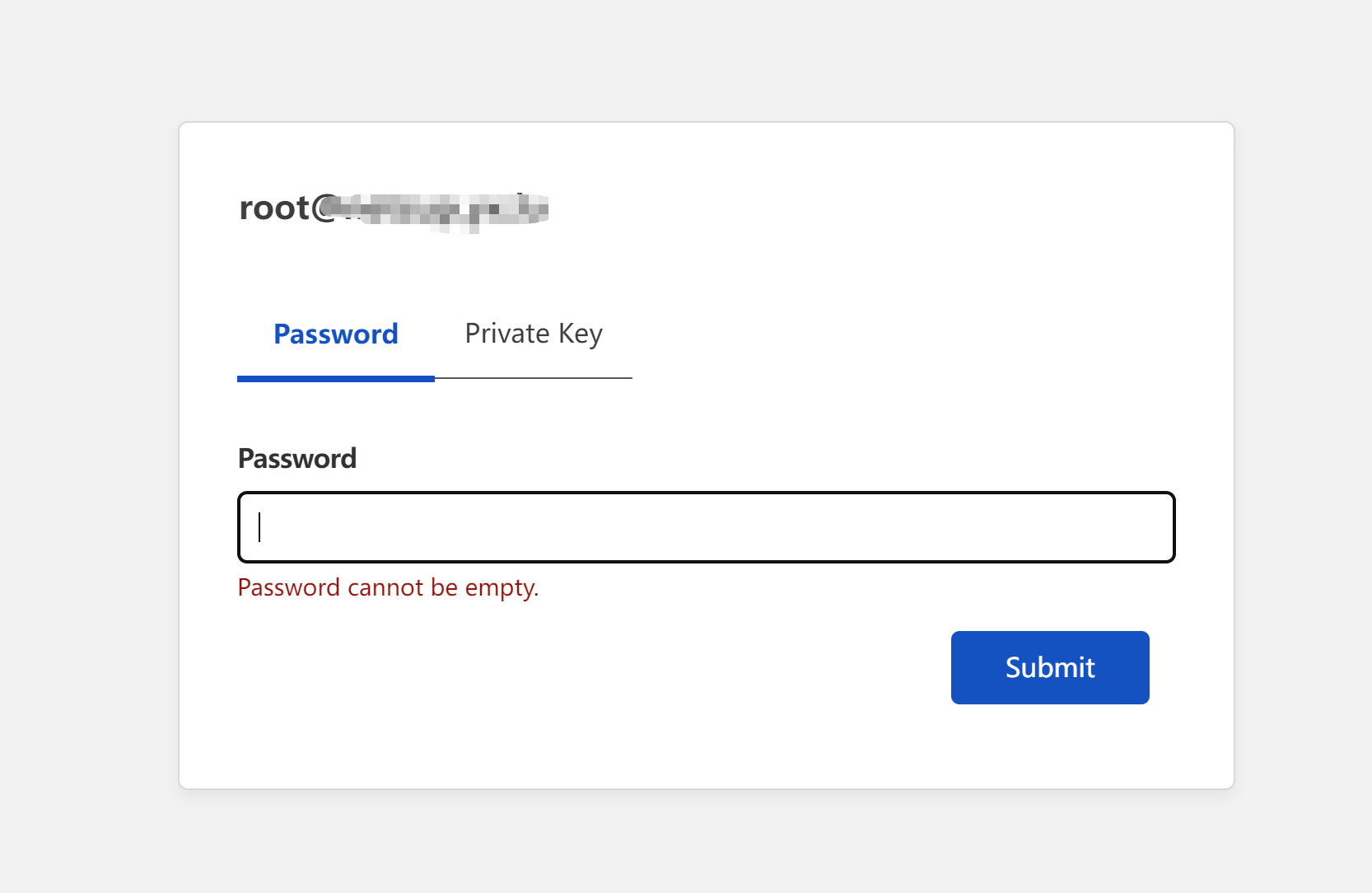Click the root@ hostname heading

(x=394, y=208)
